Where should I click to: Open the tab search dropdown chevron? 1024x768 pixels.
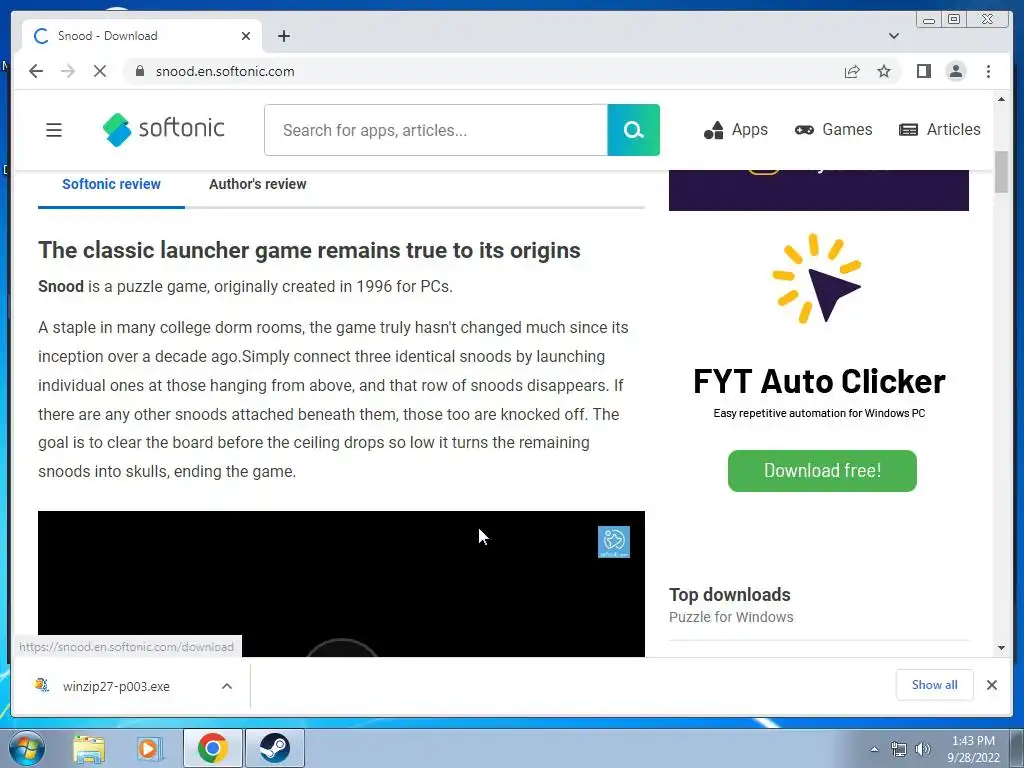[893, 36]
